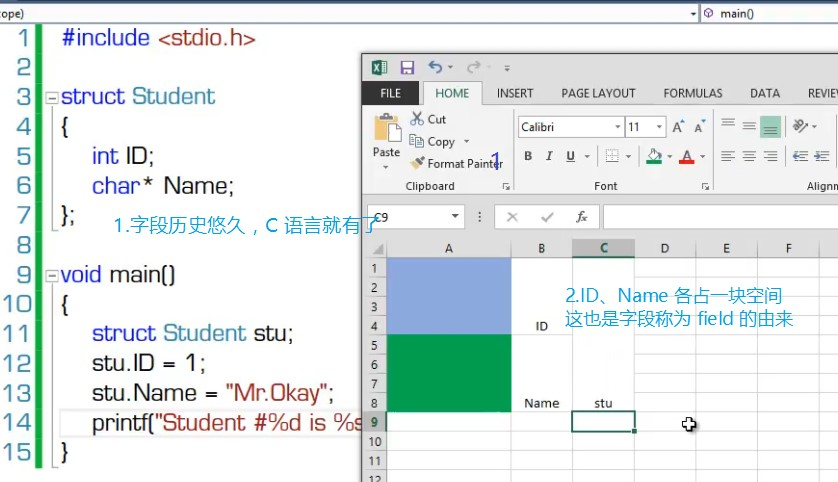Toggle Bold formatting

(x=528, y=156)
